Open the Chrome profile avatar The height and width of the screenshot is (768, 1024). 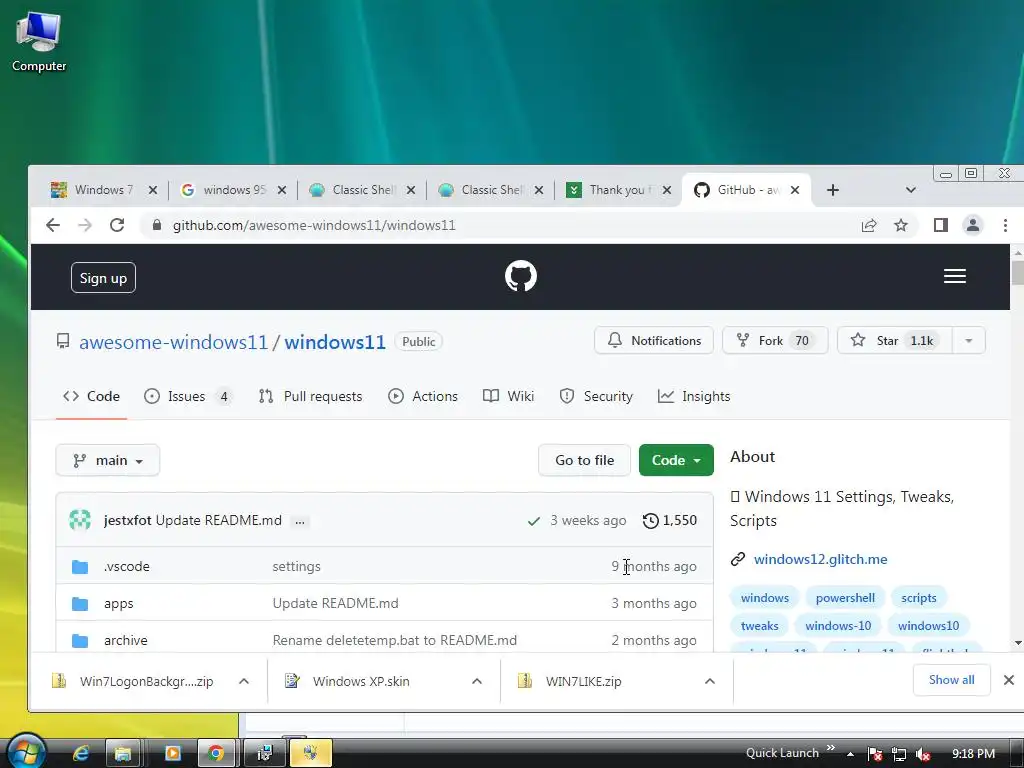(972, 225)
